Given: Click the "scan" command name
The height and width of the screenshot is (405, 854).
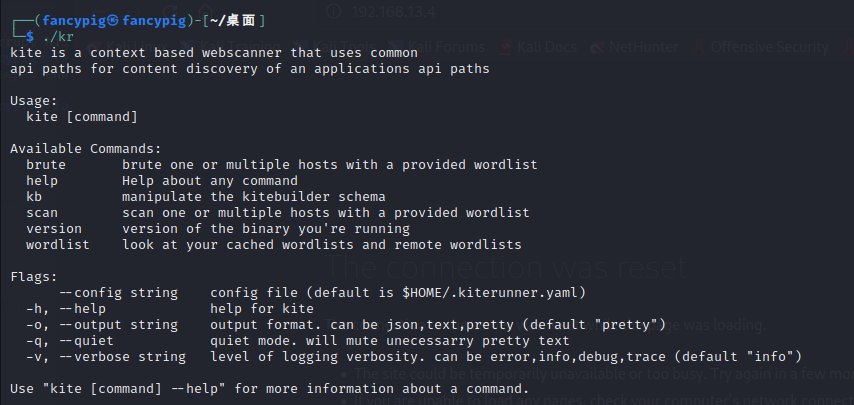Looking at the screenshot, I should click(x=42, y=212).
